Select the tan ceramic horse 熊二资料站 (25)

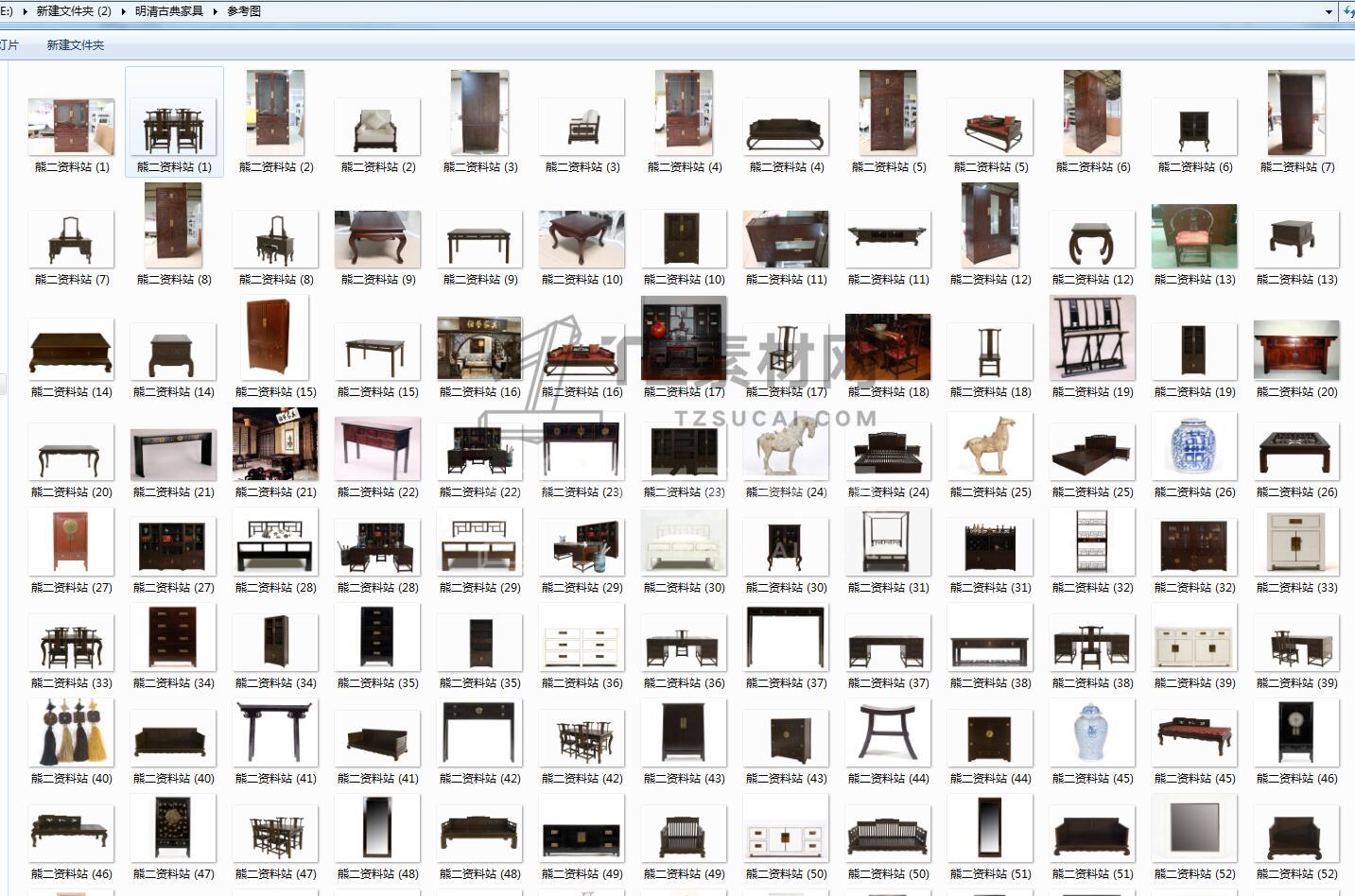[x=990, y=446]
